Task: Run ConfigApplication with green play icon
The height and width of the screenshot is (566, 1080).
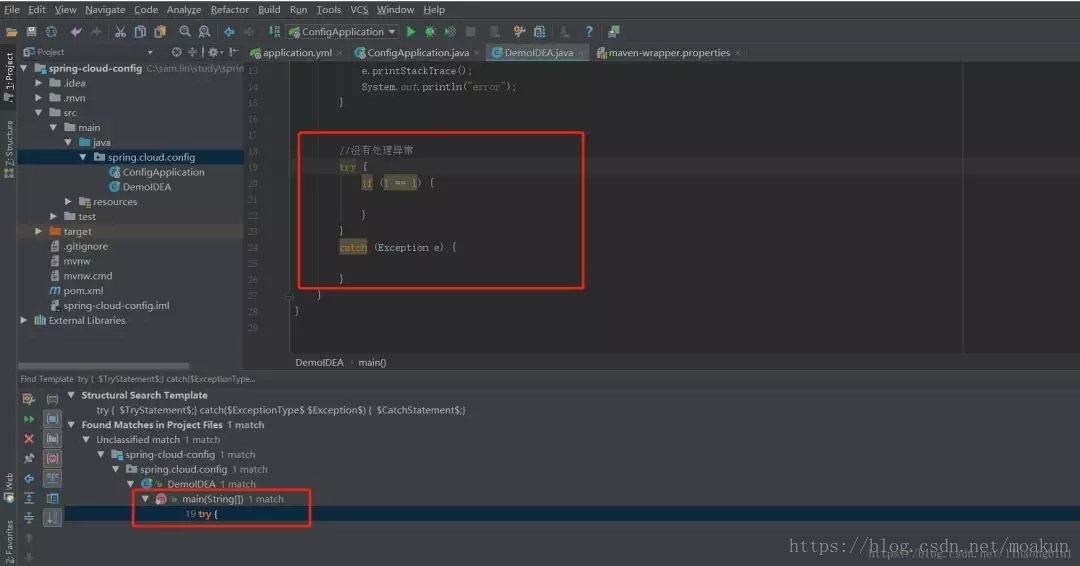Action: (411, 32)
